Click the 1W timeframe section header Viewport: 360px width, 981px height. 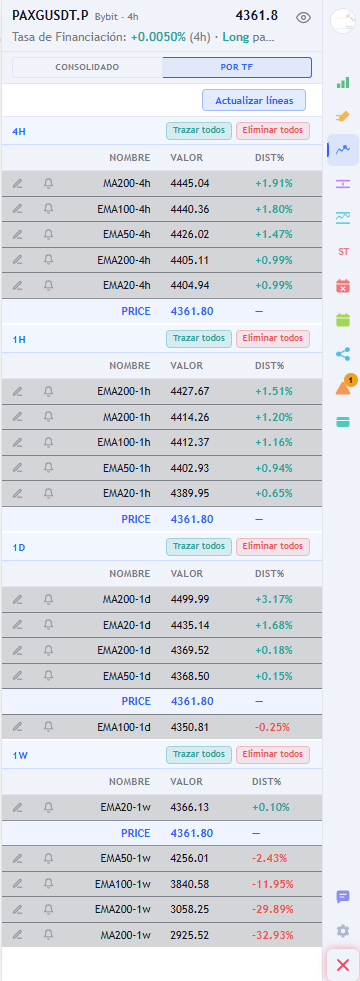(20, 755)
